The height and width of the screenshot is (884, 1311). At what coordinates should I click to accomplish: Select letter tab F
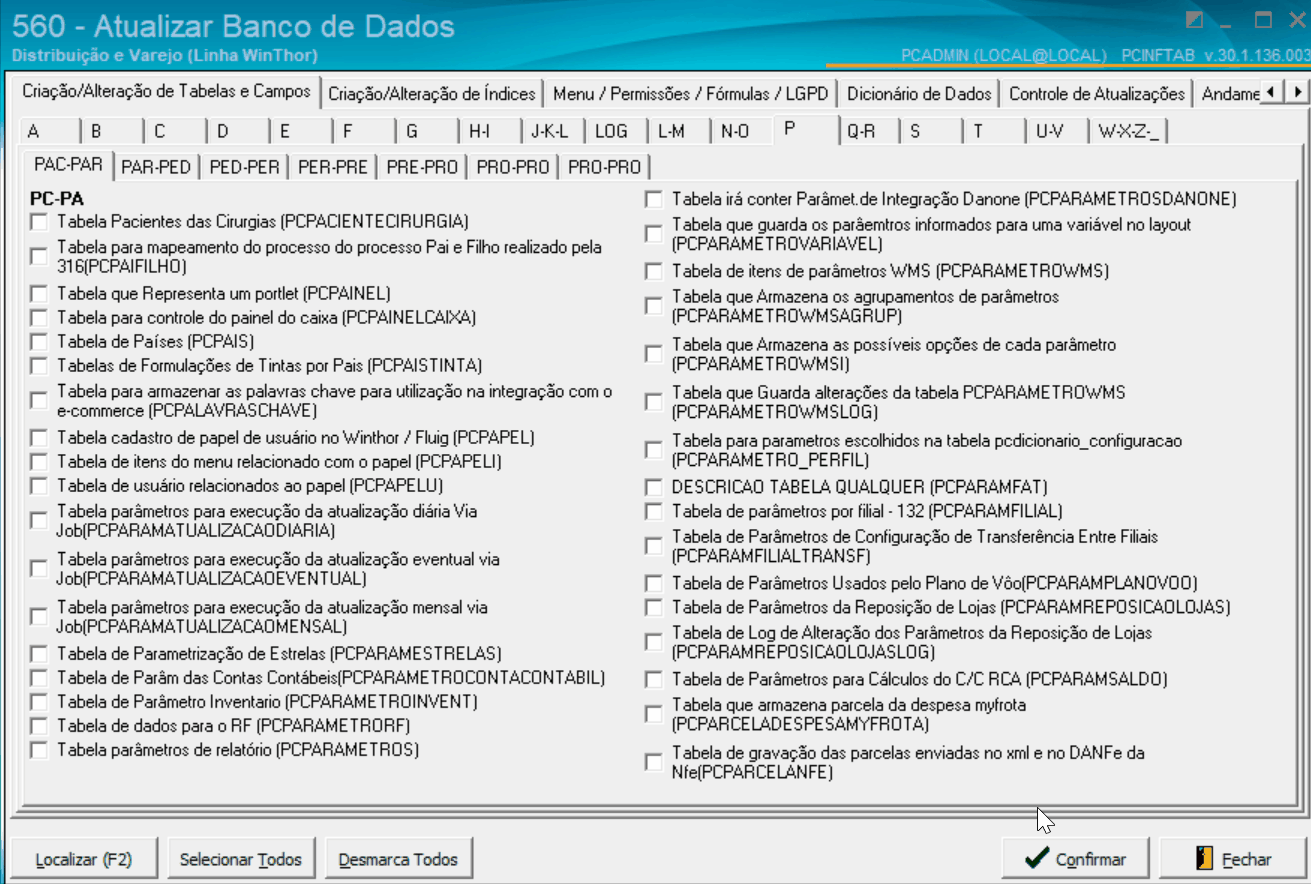(x=363, y=132)
